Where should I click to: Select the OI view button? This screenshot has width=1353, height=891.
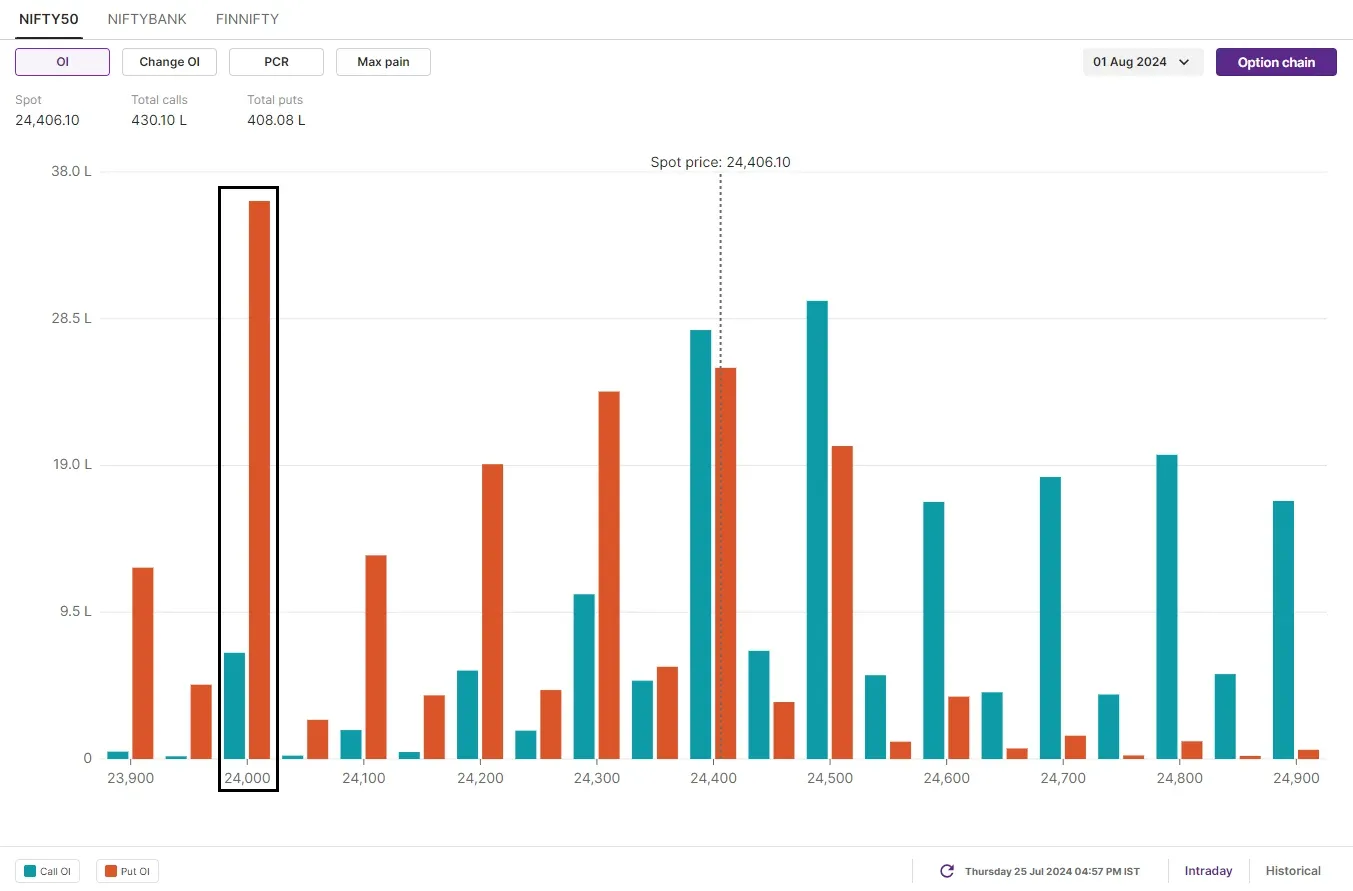(x=62, y=62)
